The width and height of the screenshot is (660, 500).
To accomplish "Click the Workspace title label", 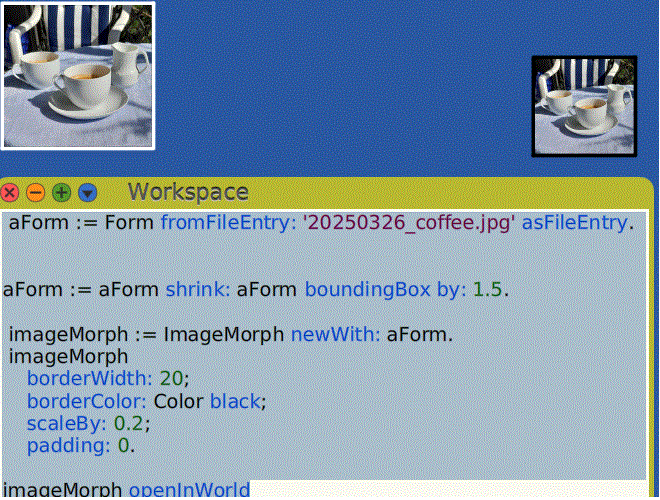I will (x=188, y=192).
